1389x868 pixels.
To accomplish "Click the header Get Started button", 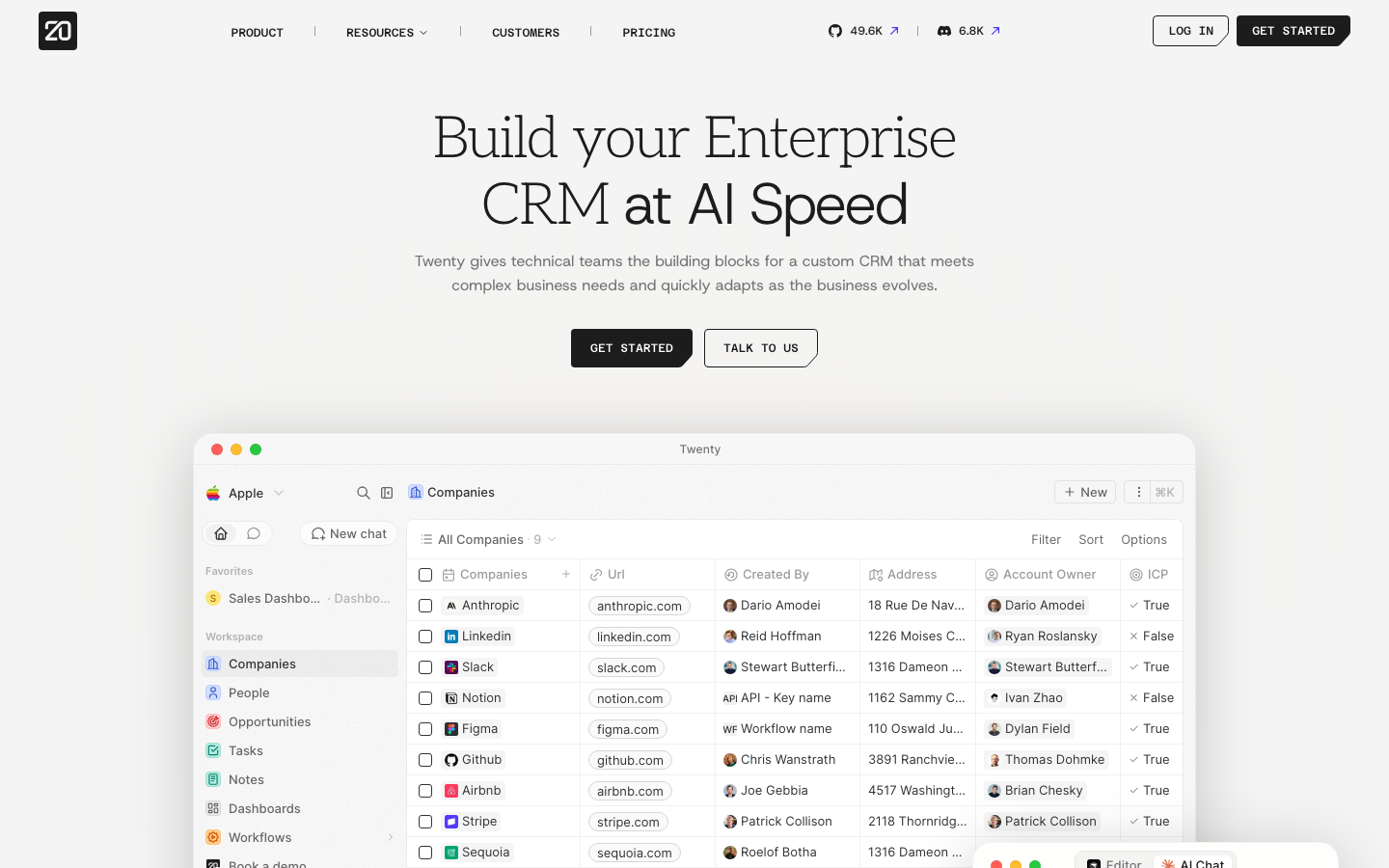I will coord(1294,31).
